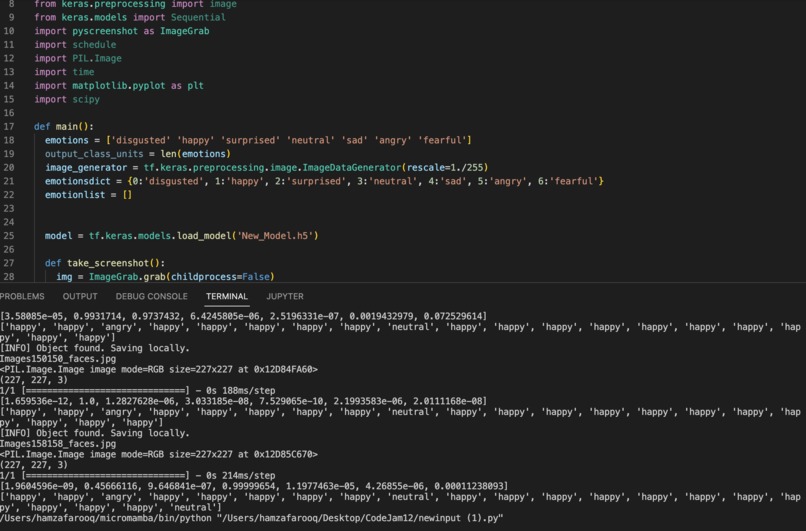Click the probabilities line starting '[1.9604596e-09'

[x=254, y=486]
